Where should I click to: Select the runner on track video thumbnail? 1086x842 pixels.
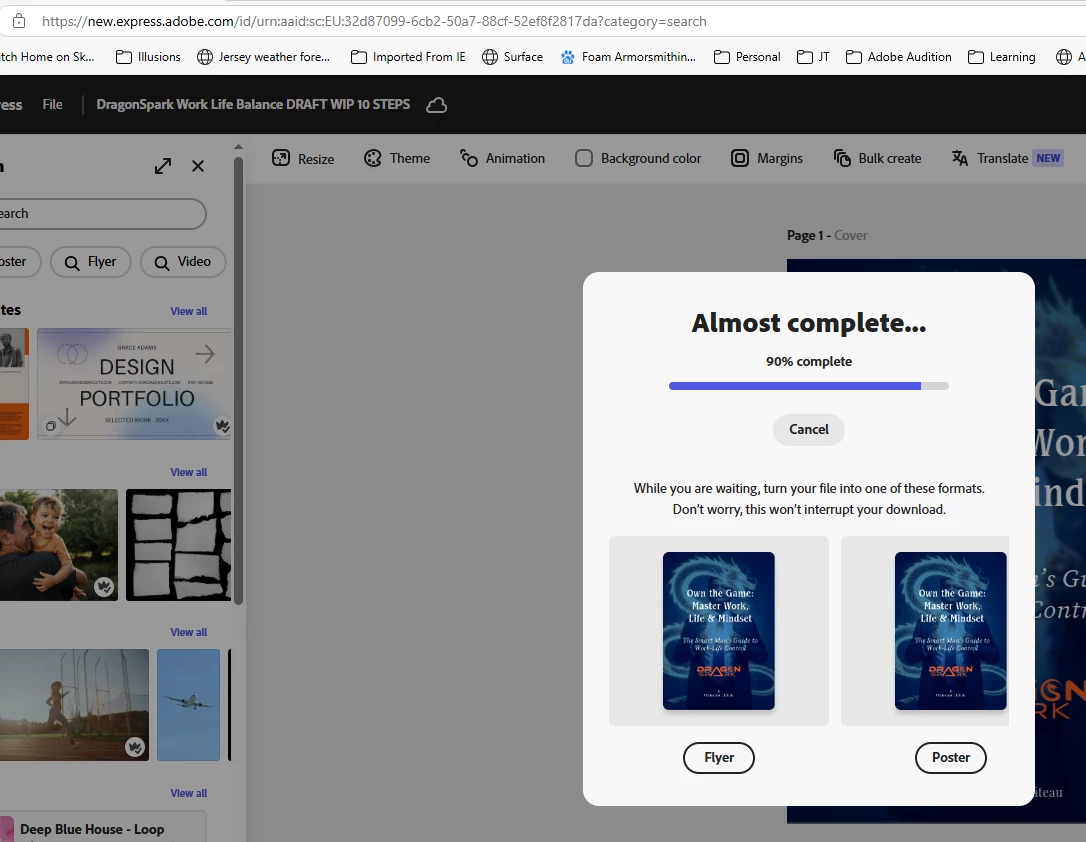pyautogui.click(x=74, y=705)
